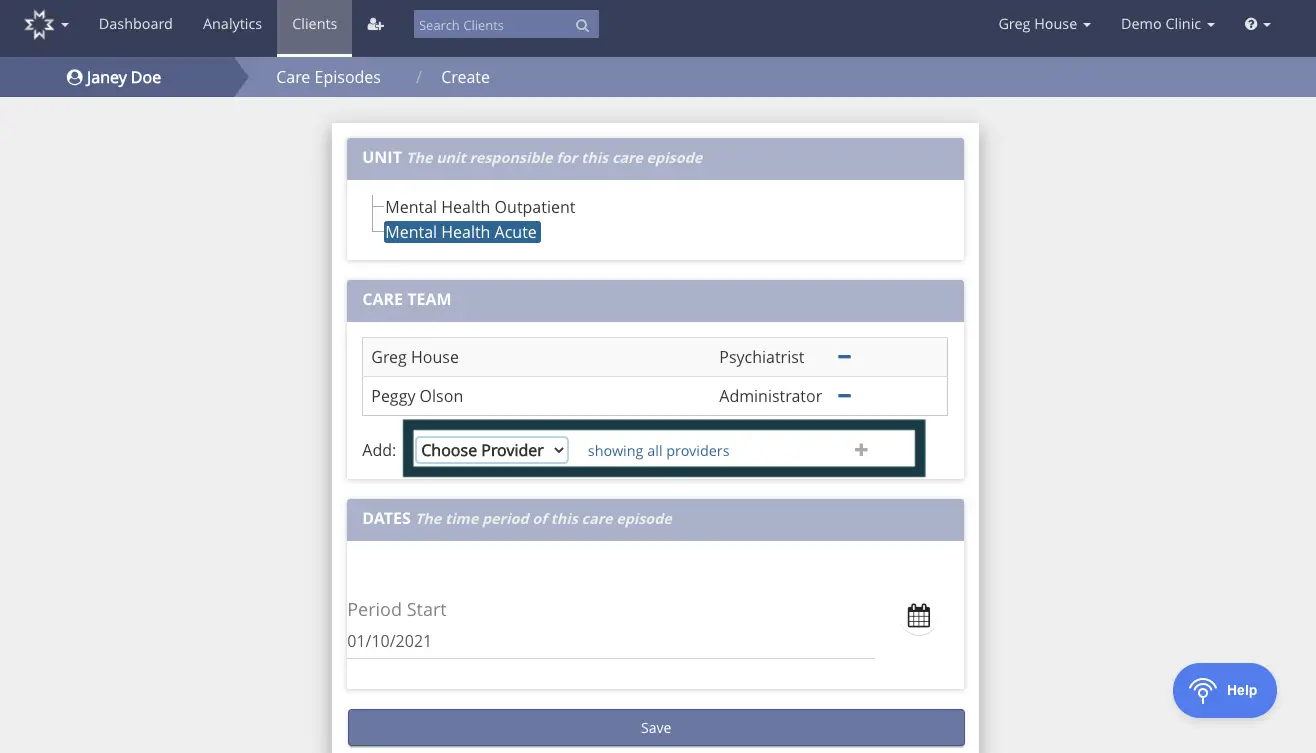
Task: Select the Clients tab
Action: click(314, 23)
